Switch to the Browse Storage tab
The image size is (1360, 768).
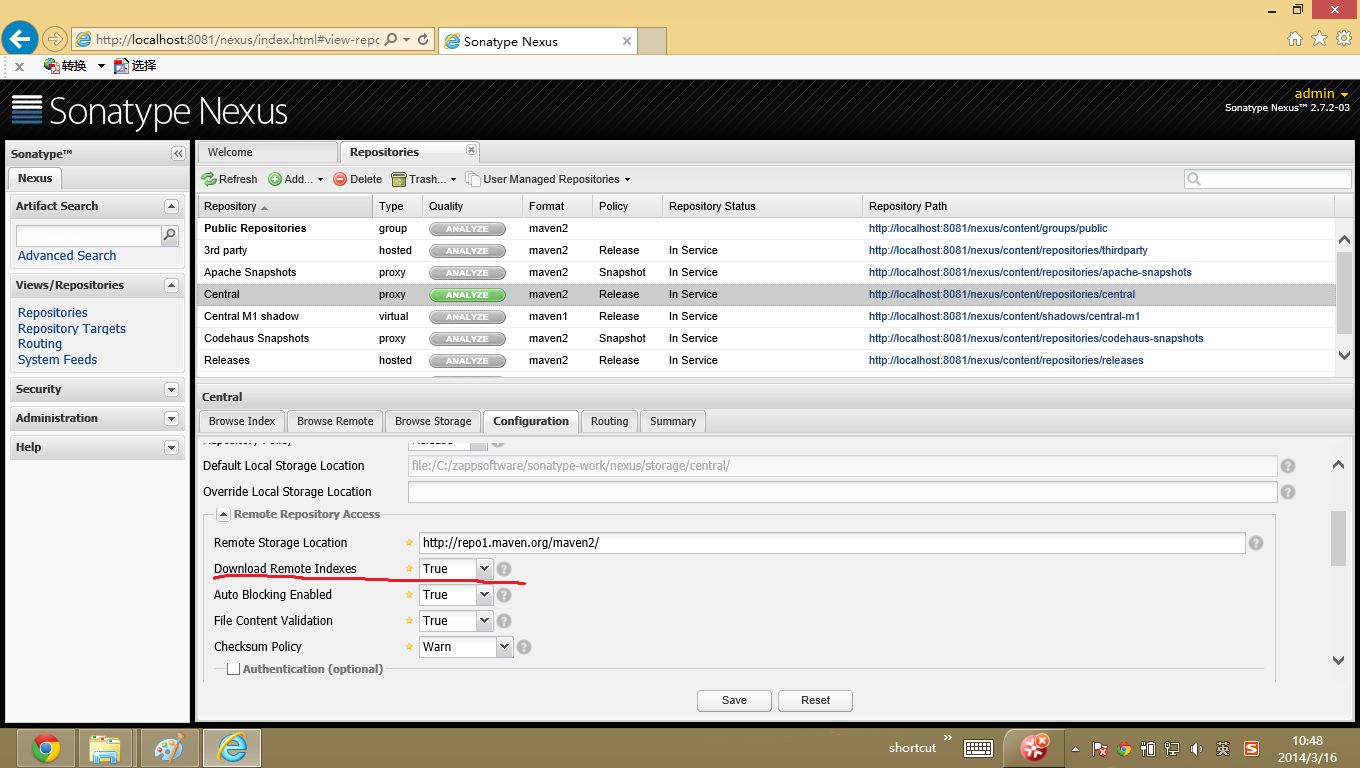pyautogui.click(x=433, y=421)
